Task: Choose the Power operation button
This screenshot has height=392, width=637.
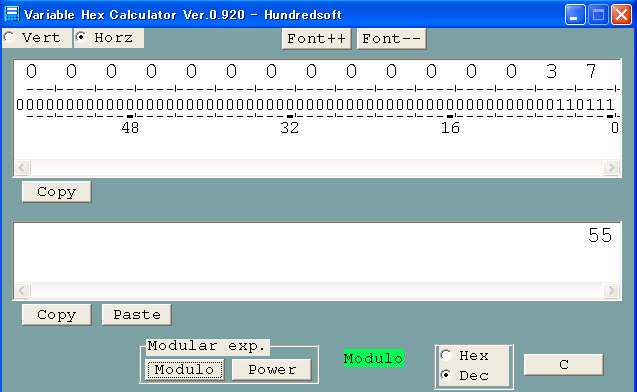Action: [272, 370]
